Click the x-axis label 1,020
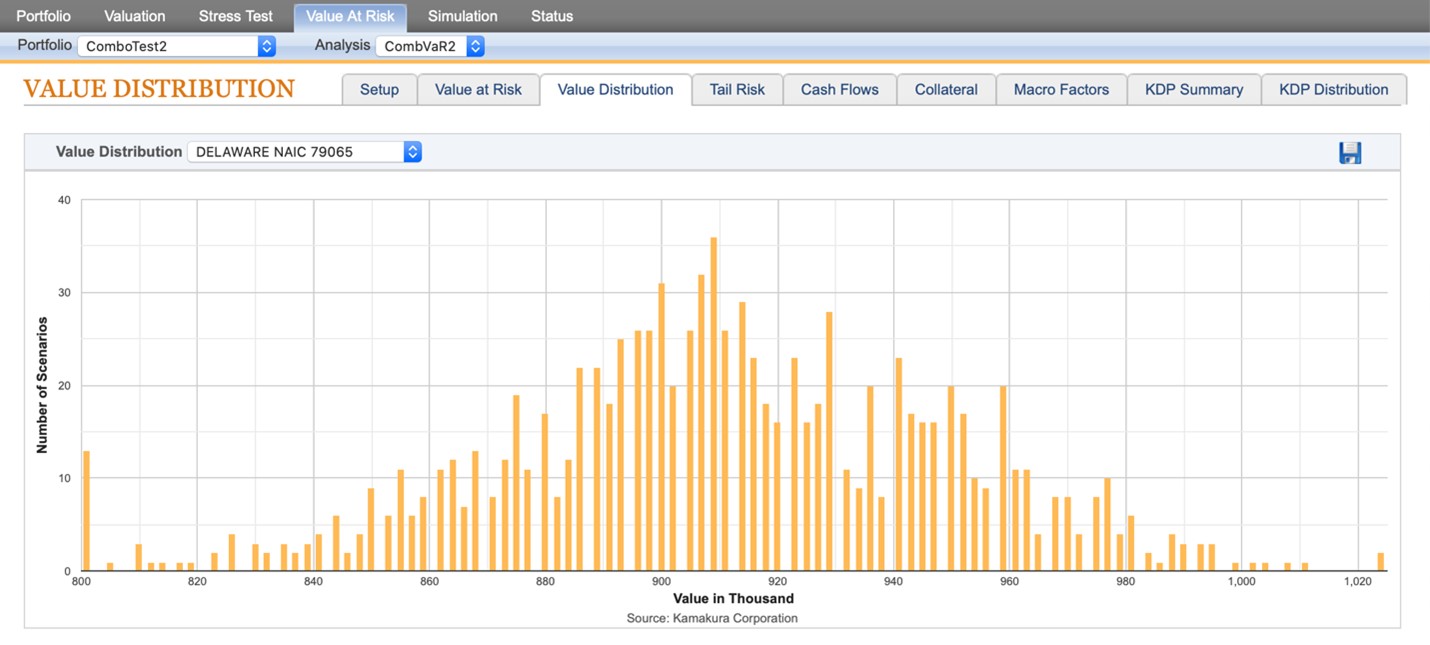Viewport: 1430px width, 645px height. click(x=1357, y=582)
